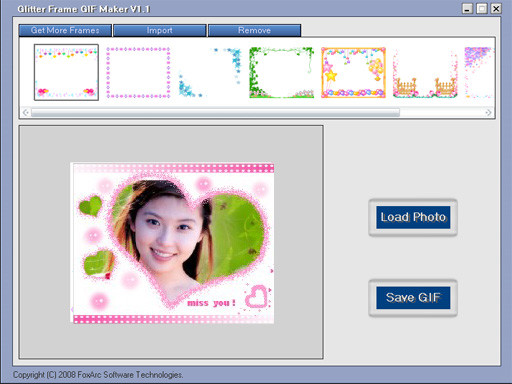Image resolution: width=512 pixels, height=384 pixels.
Task: Choose the orange balloons and star frame
Action: click(353, 72)
